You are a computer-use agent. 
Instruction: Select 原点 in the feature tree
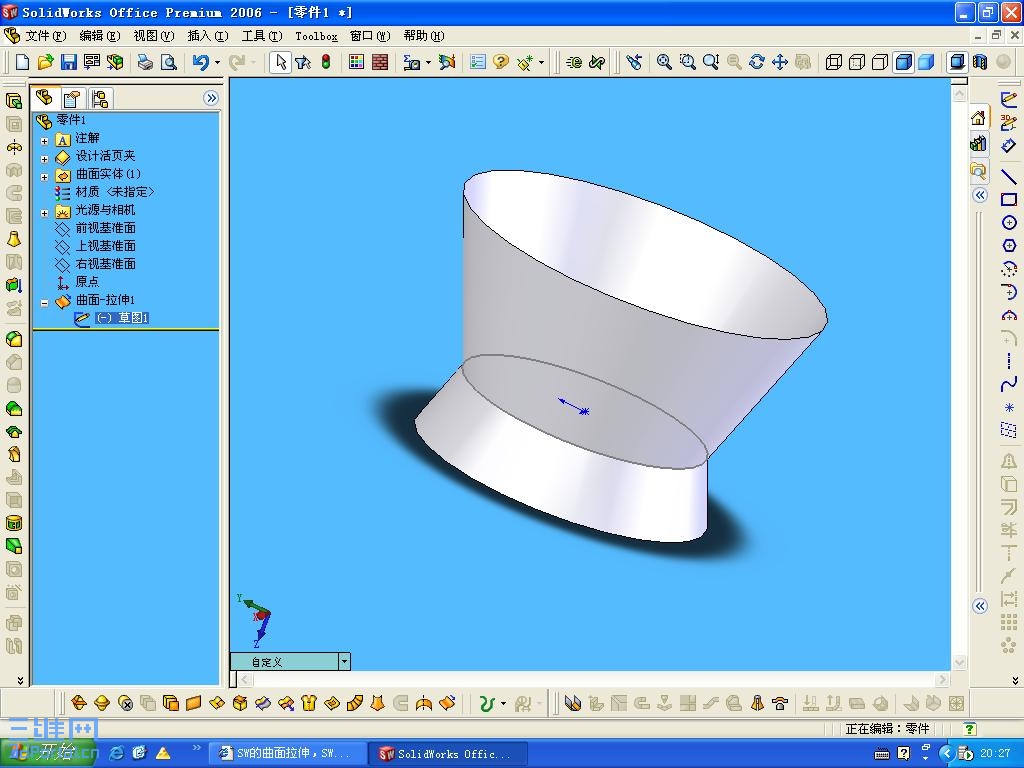(x=88, y=281)
